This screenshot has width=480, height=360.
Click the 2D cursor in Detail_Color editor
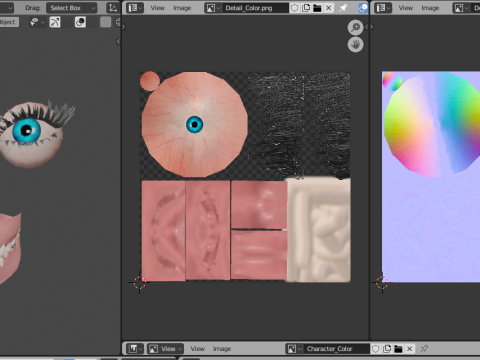[139, 283]
